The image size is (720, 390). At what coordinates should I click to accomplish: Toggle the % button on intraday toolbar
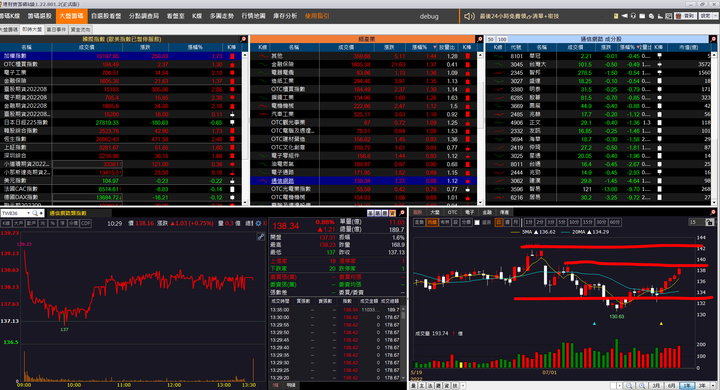[53, 223]
